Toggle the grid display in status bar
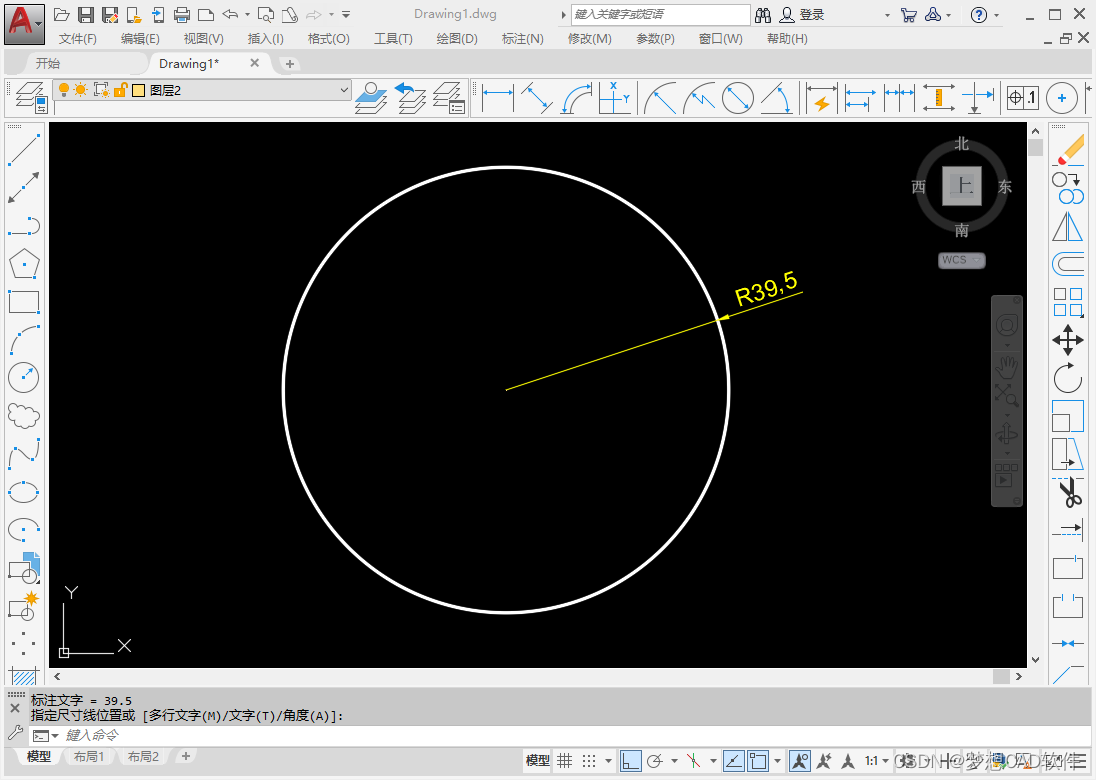 [x=565, y=760]
